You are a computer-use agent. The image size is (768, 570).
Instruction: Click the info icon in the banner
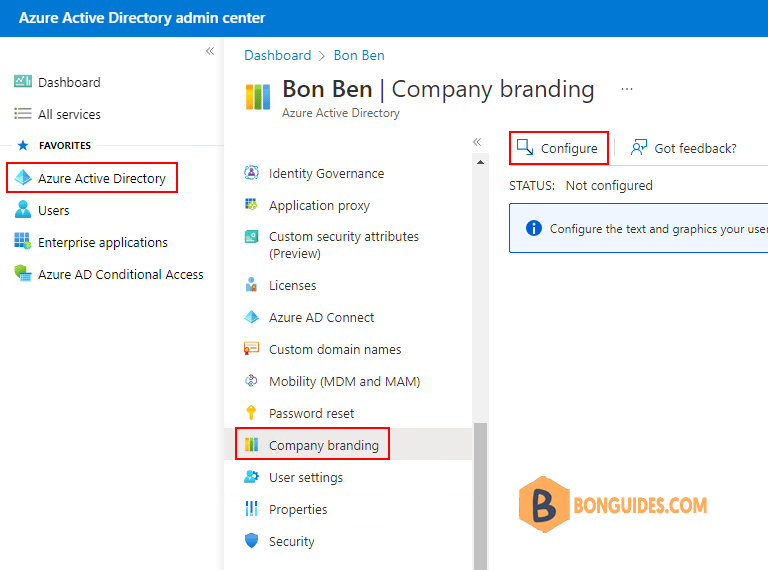pos(533,228)
